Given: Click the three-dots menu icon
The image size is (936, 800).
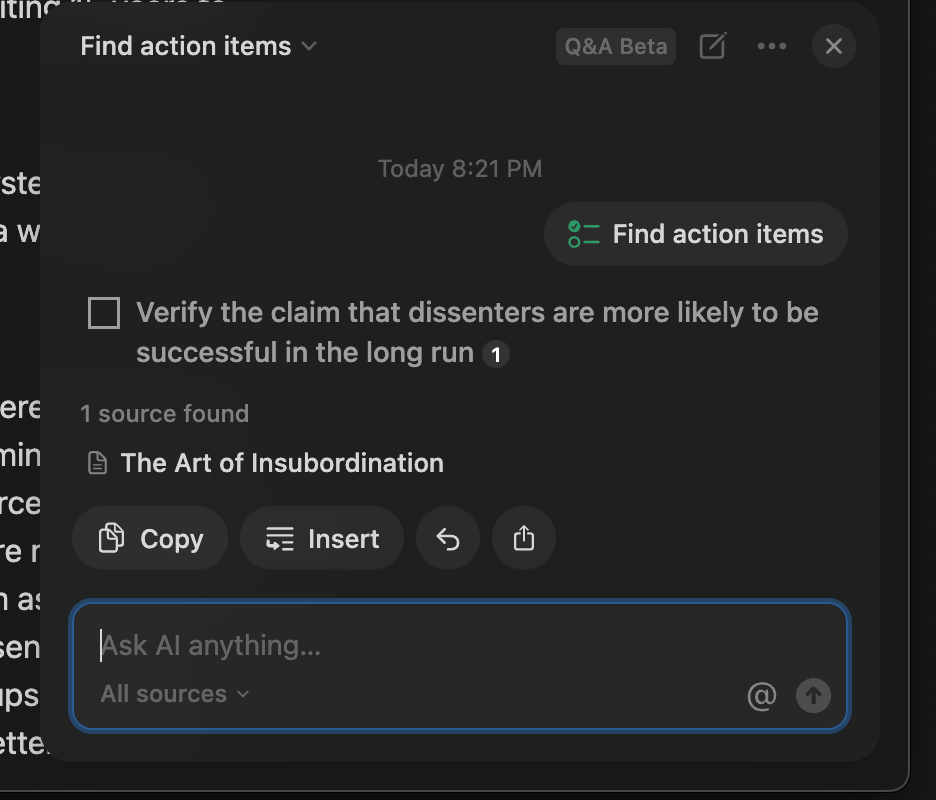Looking at the screenshot, I should (x=772, y=46).
